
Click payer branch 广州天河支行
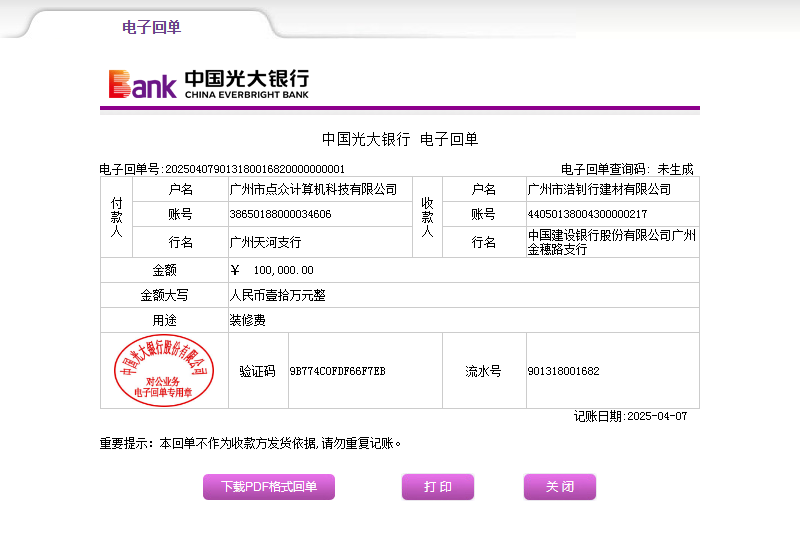(265, 242)
